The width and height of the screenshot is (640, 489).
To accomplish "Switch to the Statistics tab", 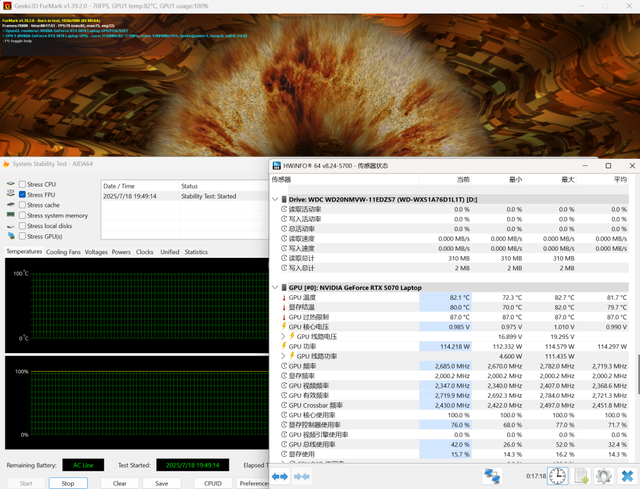I will [x=196, y=252].
